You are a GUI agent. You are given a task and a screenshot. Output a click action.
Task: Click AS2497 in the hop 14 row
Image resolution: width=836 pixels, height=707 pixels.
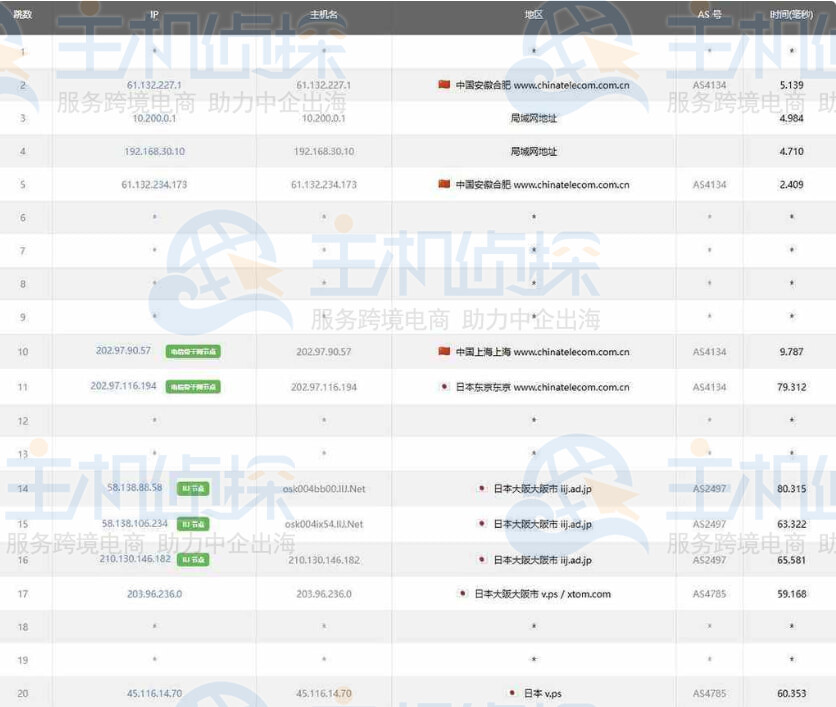coord(709,489)
